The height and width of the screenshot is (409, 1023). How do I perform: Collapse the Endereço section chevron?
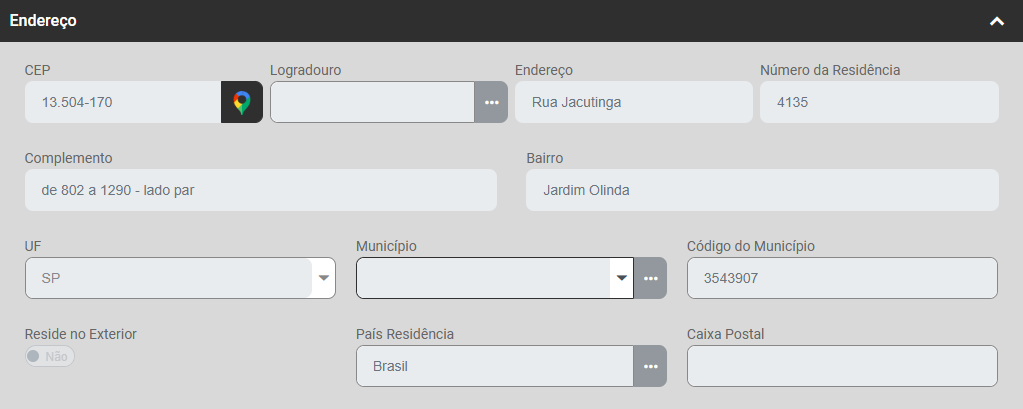pyautogui.click(x=996, y=21)
